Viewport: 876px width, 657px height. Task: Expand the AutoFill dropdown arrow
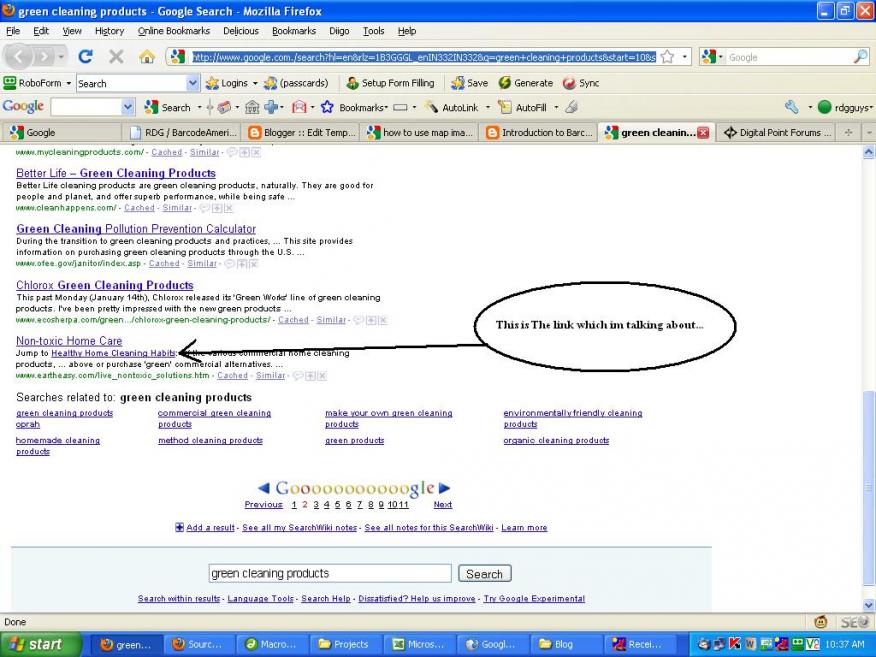tap(556, 107)
